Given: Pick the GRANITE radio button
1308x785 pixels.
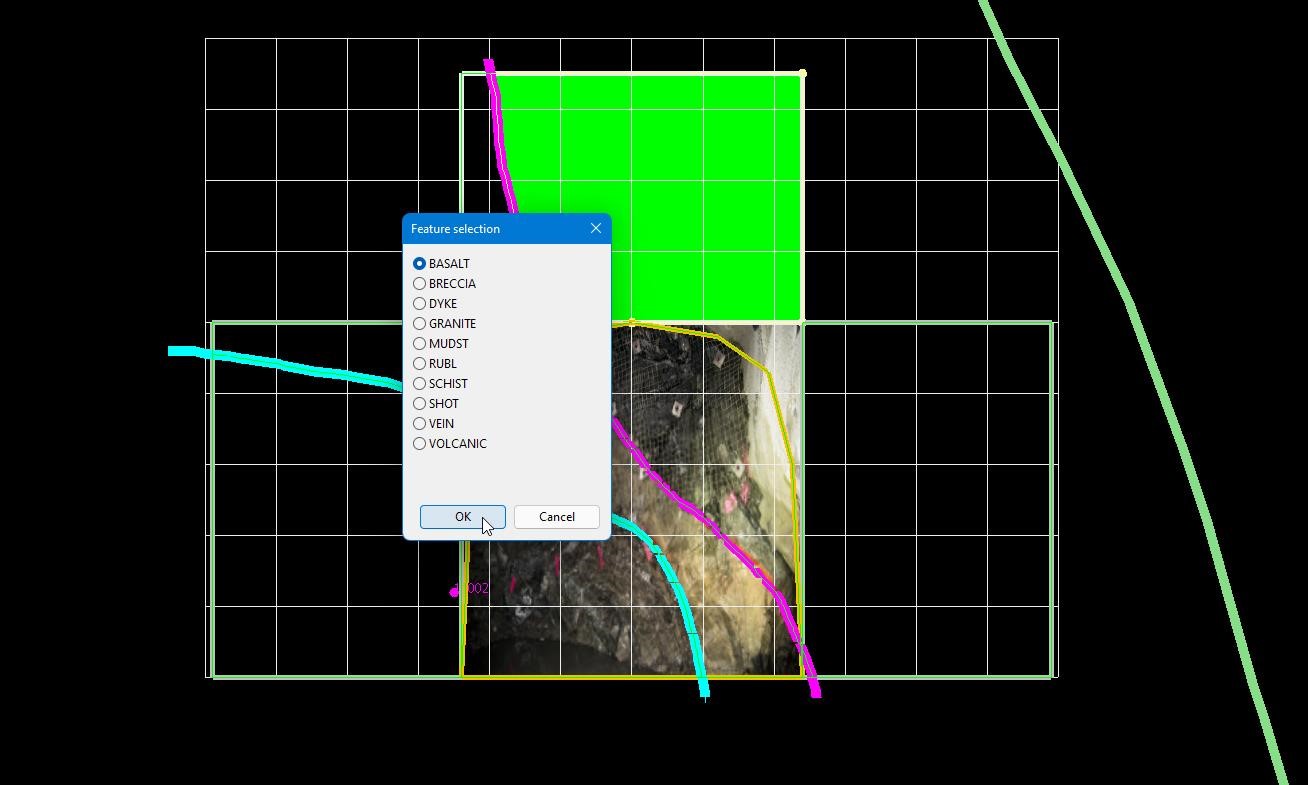Looking at the screenshot, I should tap(420, 324).
